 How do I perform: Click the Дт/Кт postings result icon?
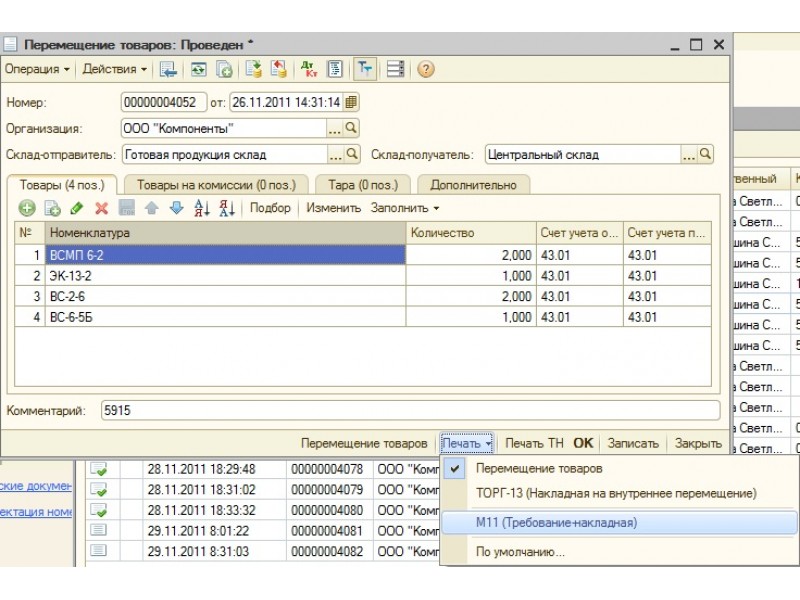click(309, 69)
